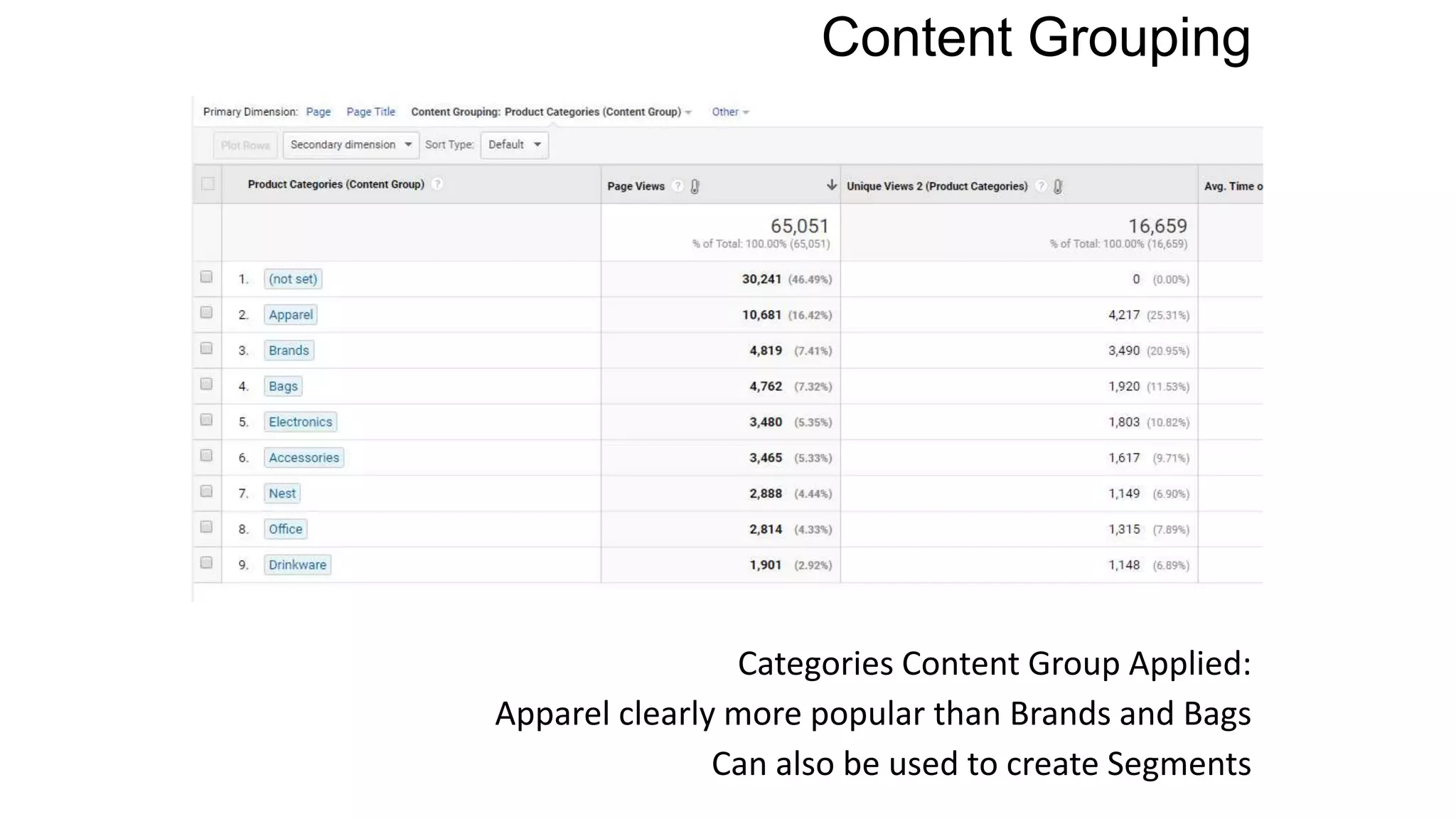Click help icon next to Unique Views 2
1456x819 pixels.
point(1041,186)
